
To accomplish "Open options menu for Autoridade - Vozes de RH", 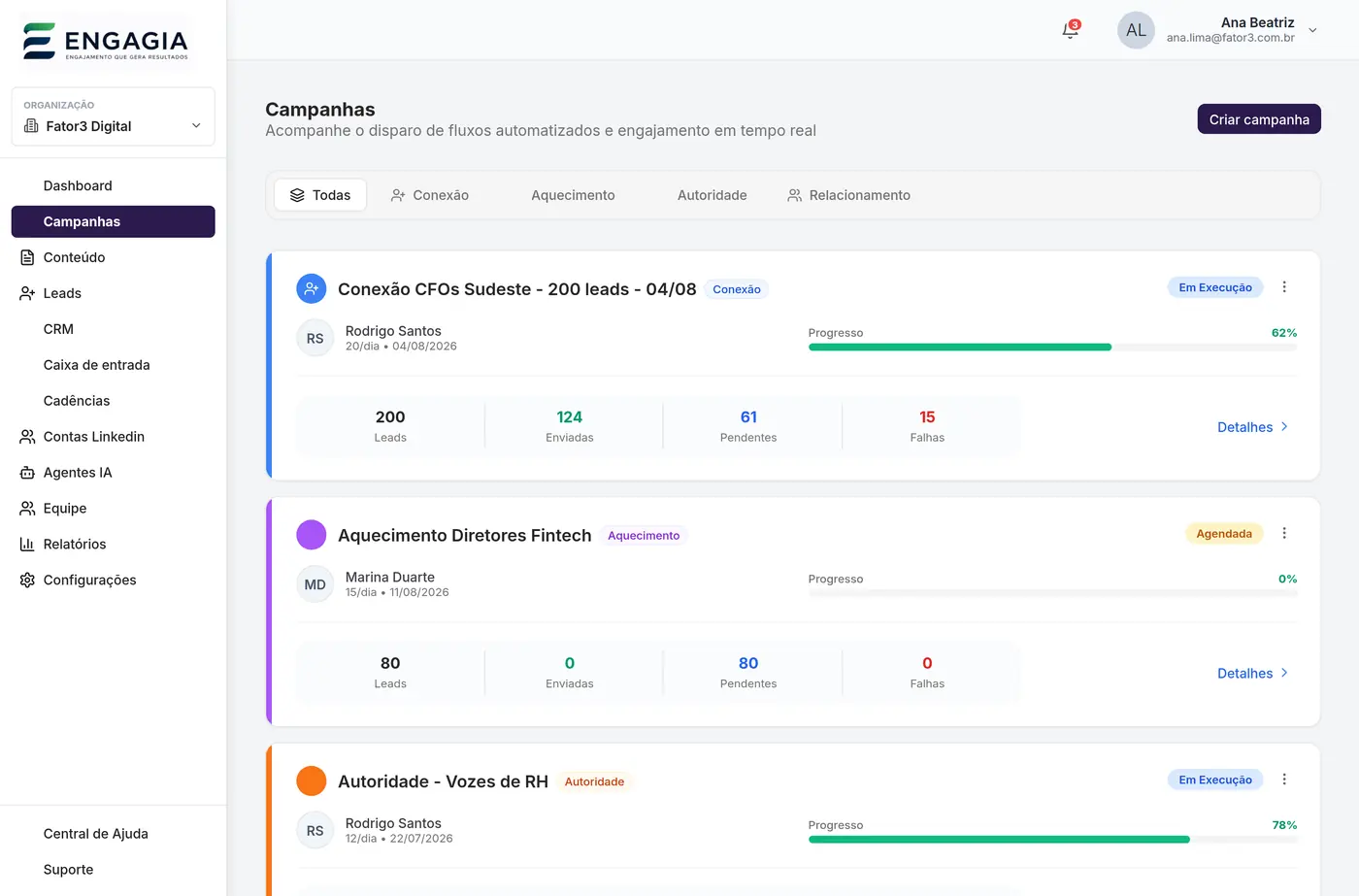I will click(1284, 780).
